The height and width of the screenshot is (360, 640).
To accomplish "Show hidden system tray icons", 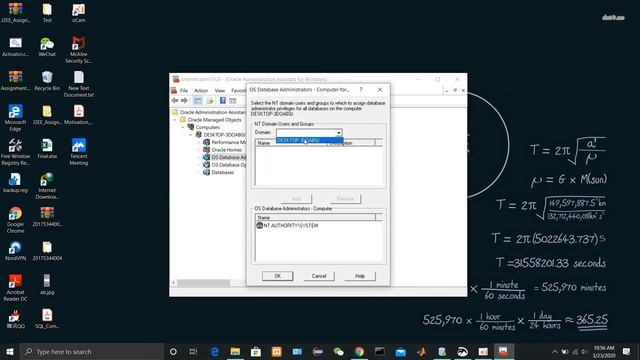I will (x=555, y=351).
